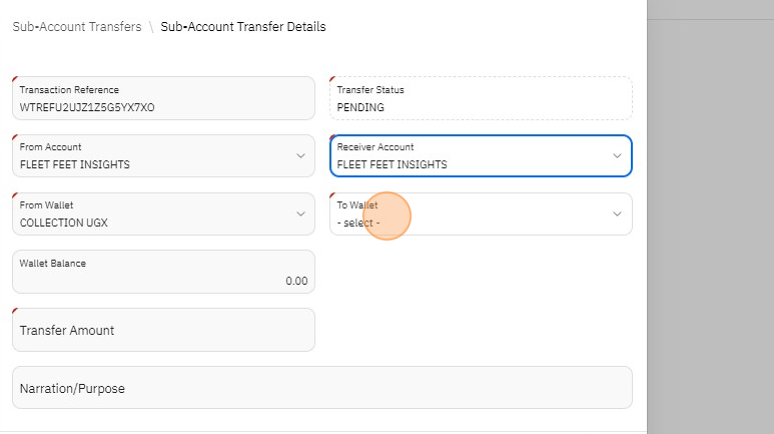
Task: Expand the From Wallet chevron arrow
Action: [x=301, y=214]
